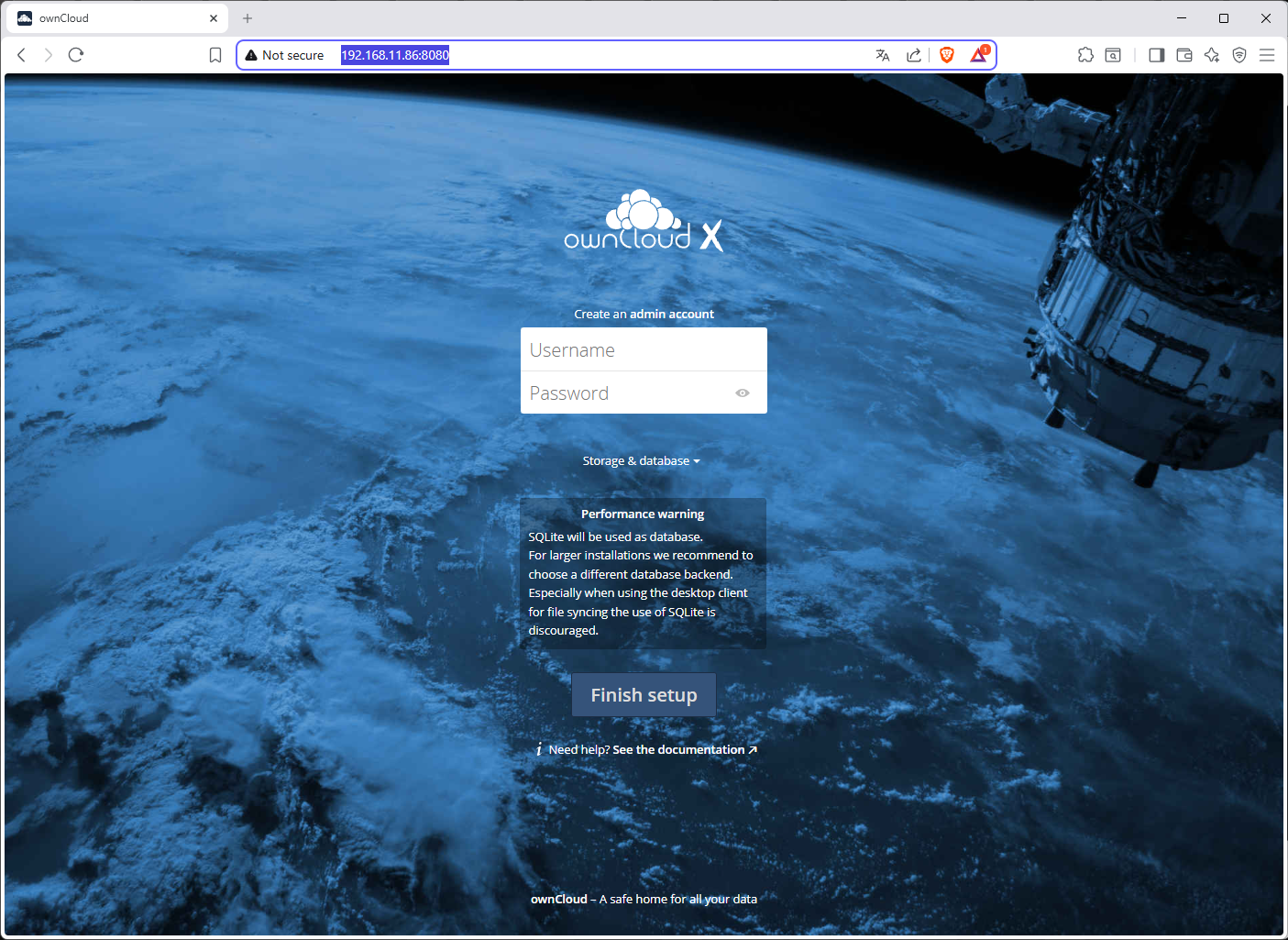Expand the Storage & database section
Viewport: 1288px width, 940px height.
pos(641,461)
